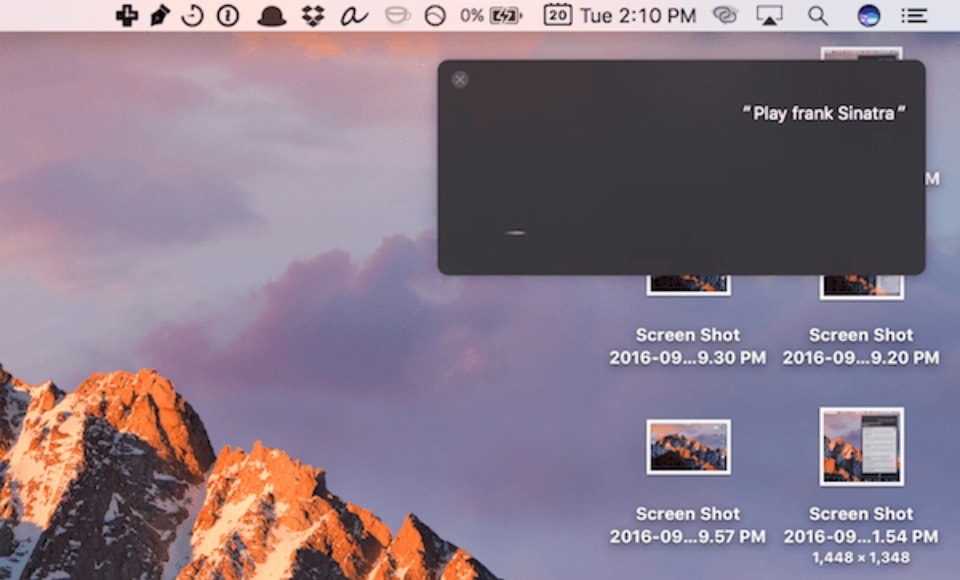Open the plus-cross menu bar icon
The height and width of the screenshot is (580, 960).
pyautogui.click(x=127, y=15)
